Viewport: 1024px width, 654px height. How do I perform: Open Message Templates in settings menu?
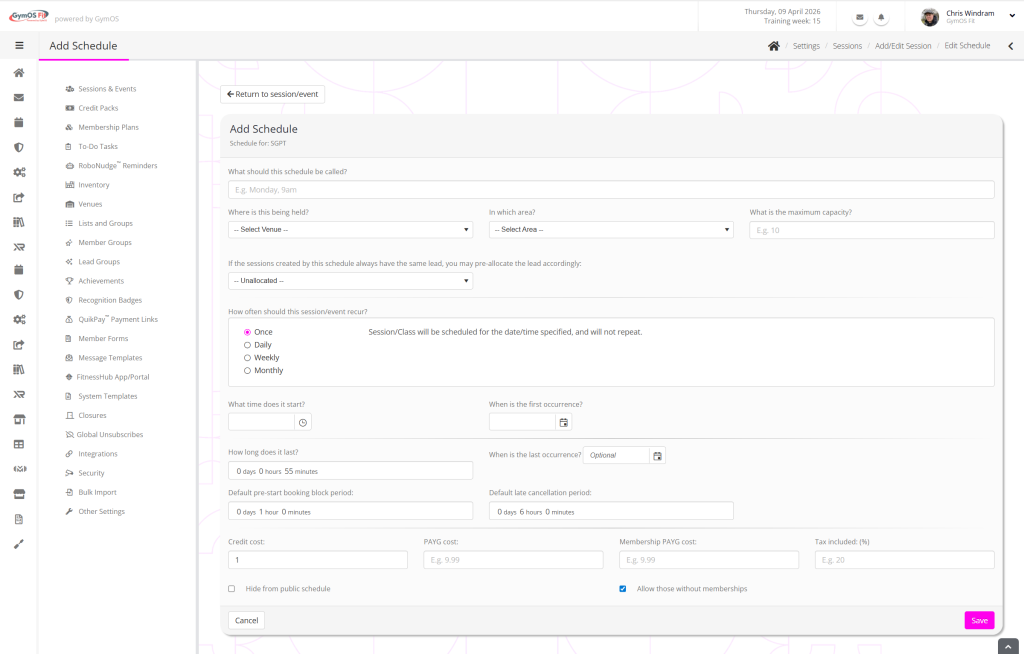tap(110, 358)
